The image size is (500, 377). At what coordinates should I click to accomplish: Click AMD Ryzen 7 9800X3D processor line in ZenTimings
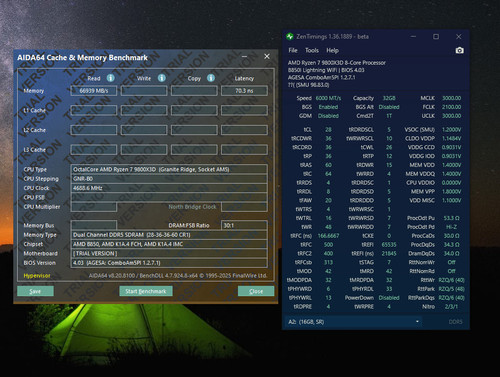click(337, 63)
